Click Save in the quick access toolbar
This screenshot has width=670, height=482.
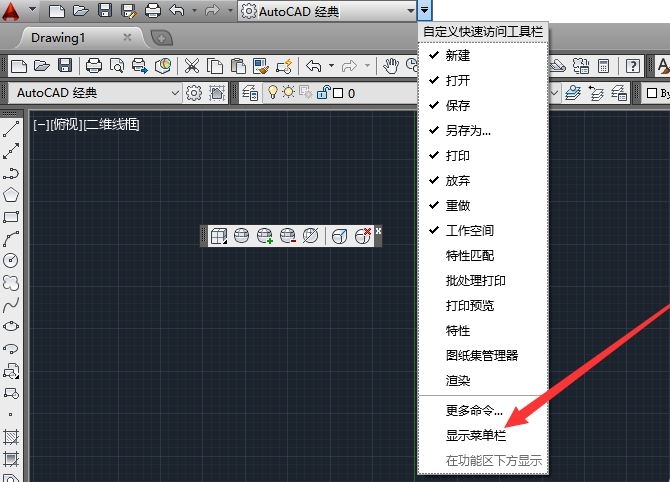(x=105, y=11)
